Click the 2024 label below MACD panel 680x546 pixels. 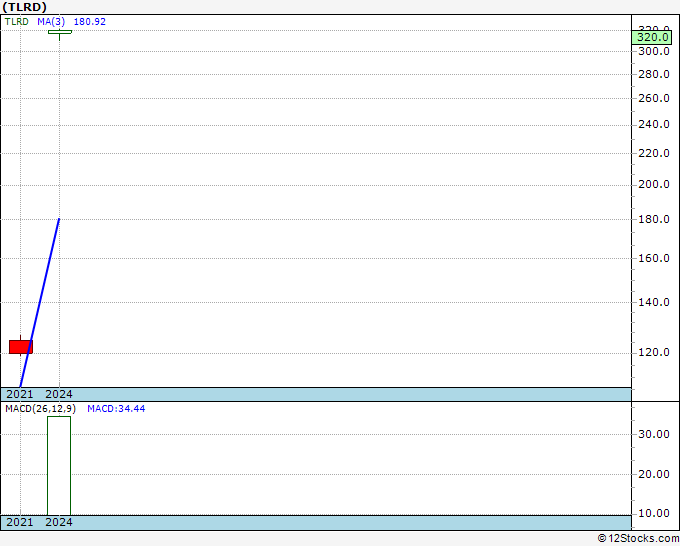tap(59, 522)
